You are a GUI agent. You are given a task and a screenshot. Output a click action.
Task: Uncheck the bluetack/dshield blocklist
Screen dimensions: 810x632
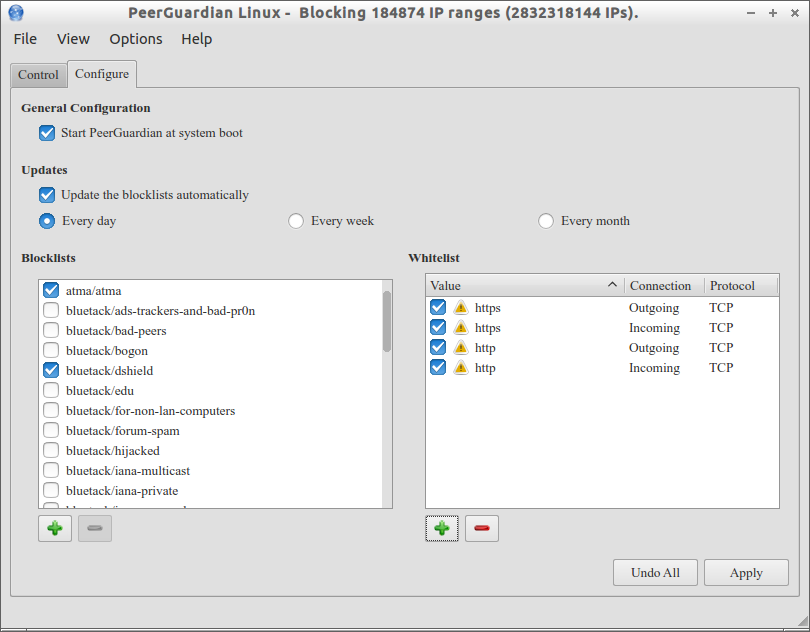tap(51, 371)
